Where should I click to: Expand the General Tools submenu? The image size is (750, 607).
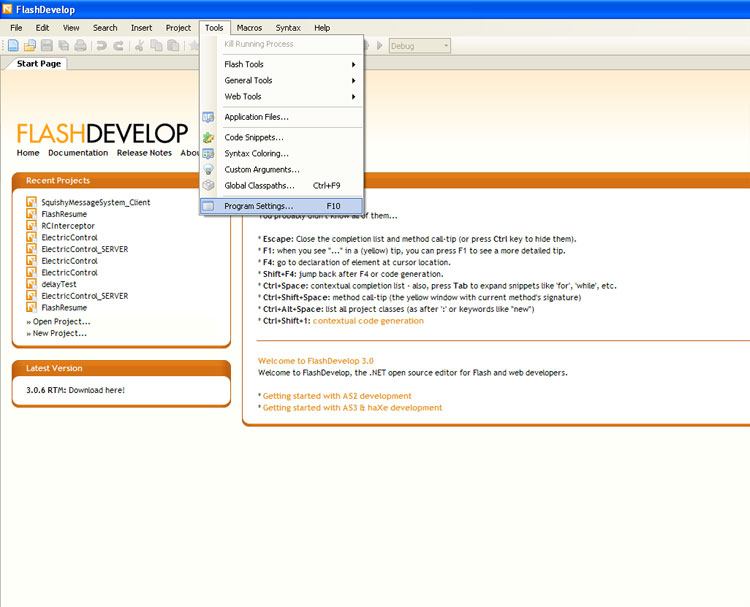290,80
